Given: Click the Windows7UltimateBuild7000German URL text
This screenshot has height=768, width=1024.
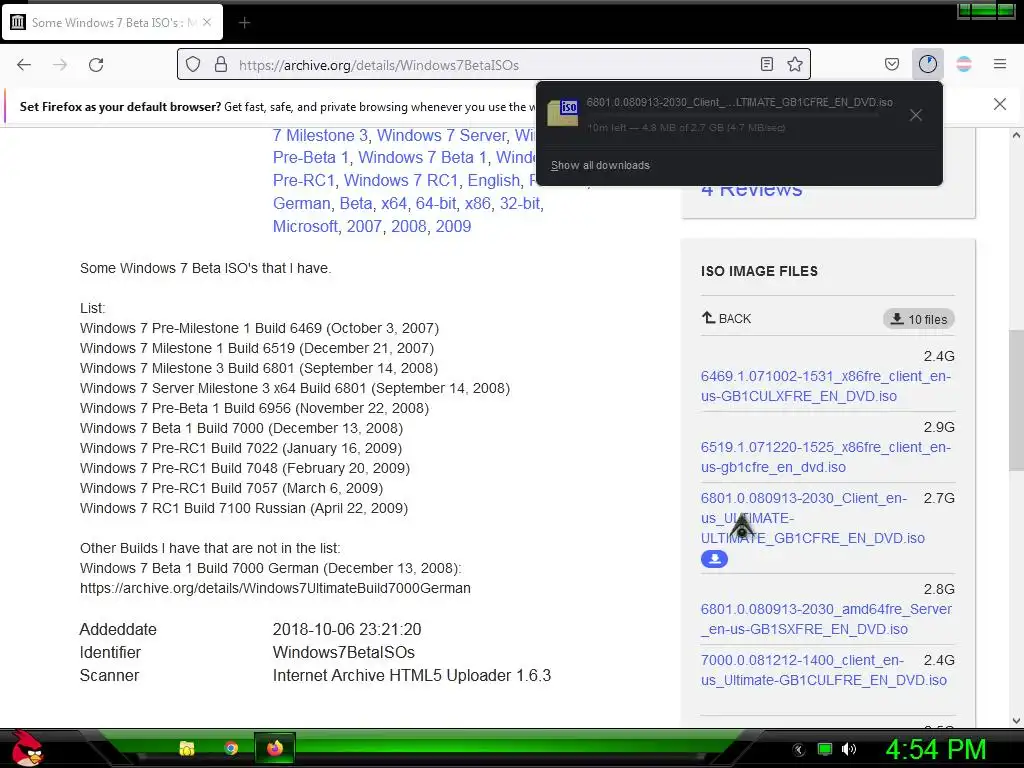Looking at the screenshot, I should tap(275, 588).
